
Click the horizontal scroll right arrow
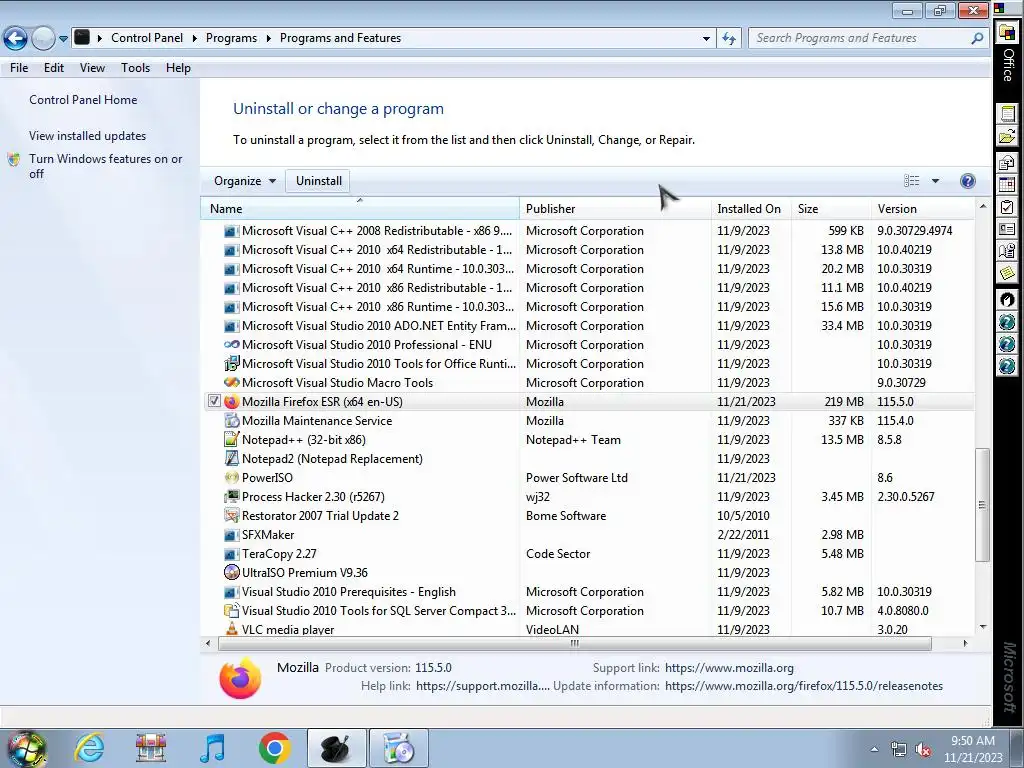(965, 644)
